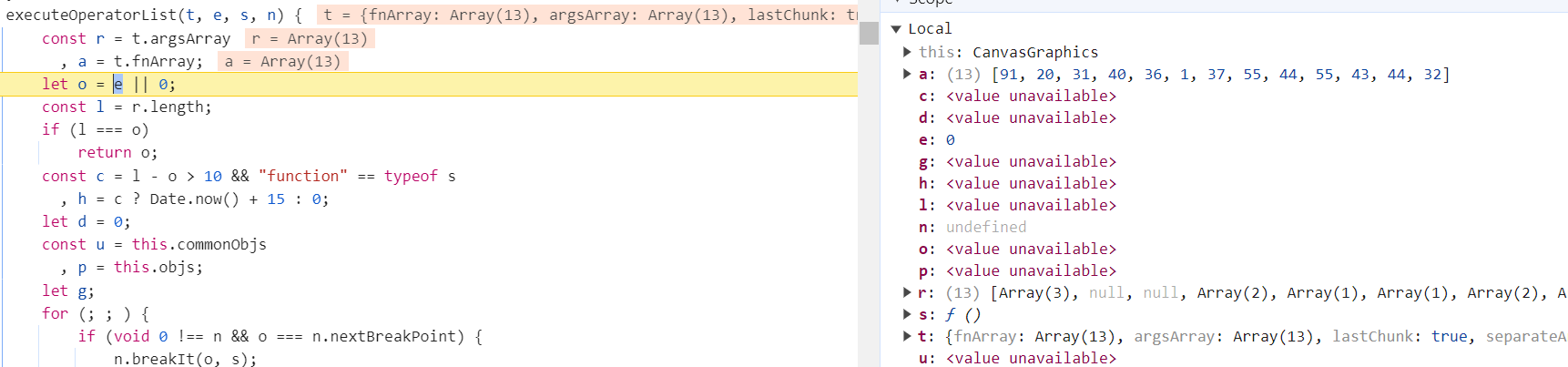Click the code editor scrollbar thumb
The image size is (1568, 367).
pos(869,33)
